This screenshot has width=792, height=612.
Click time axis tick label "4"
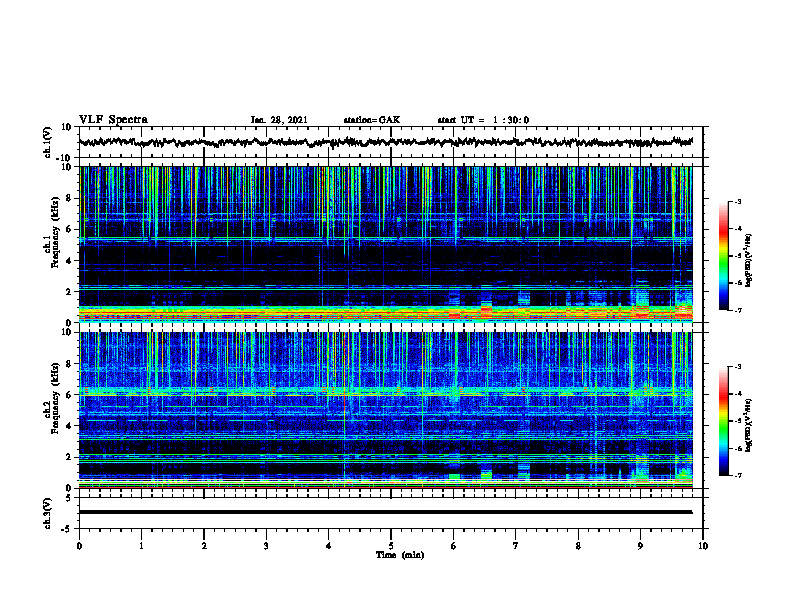[x=329, y=546]
